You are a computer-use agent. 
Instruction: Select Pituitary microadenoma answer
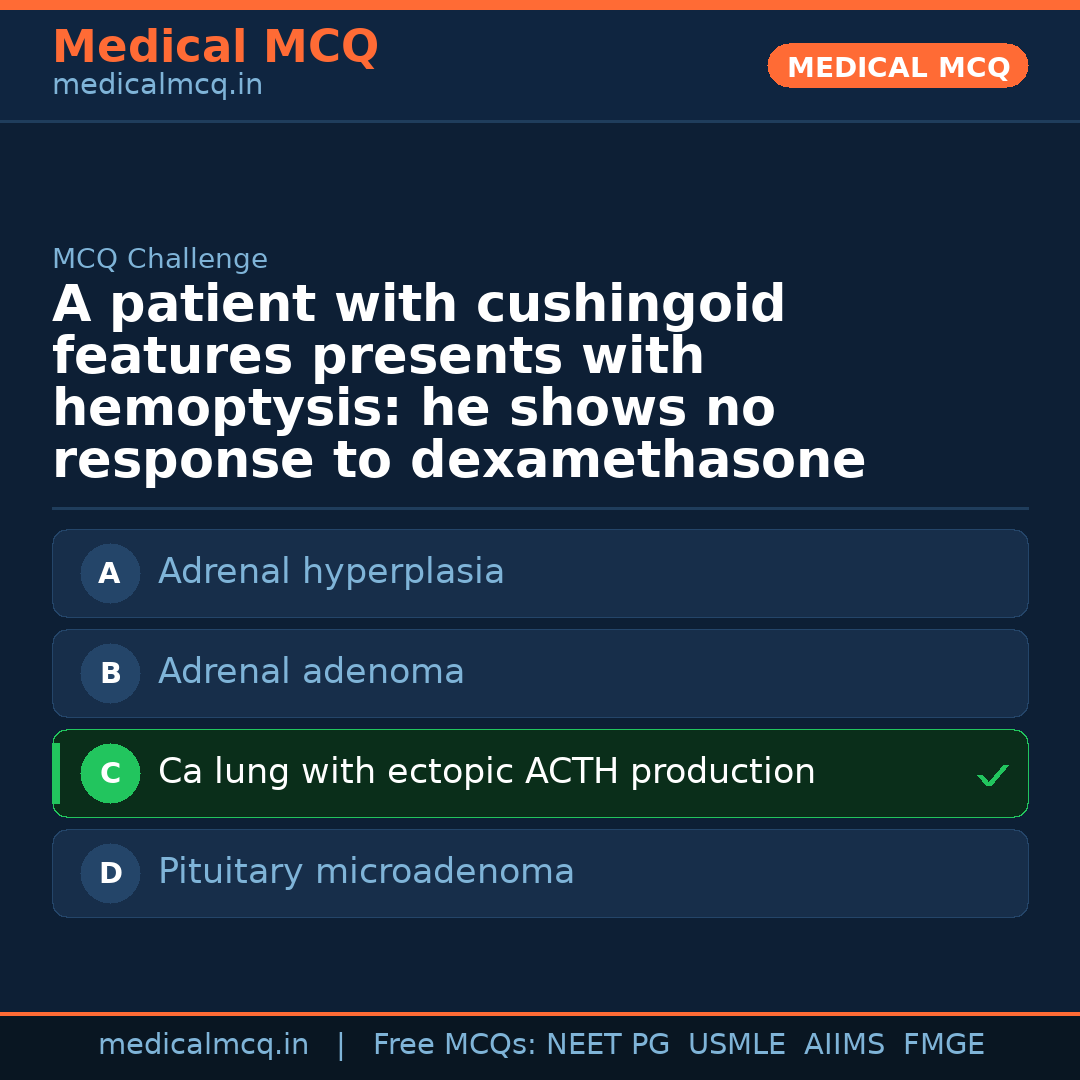(x=366, y=872)
